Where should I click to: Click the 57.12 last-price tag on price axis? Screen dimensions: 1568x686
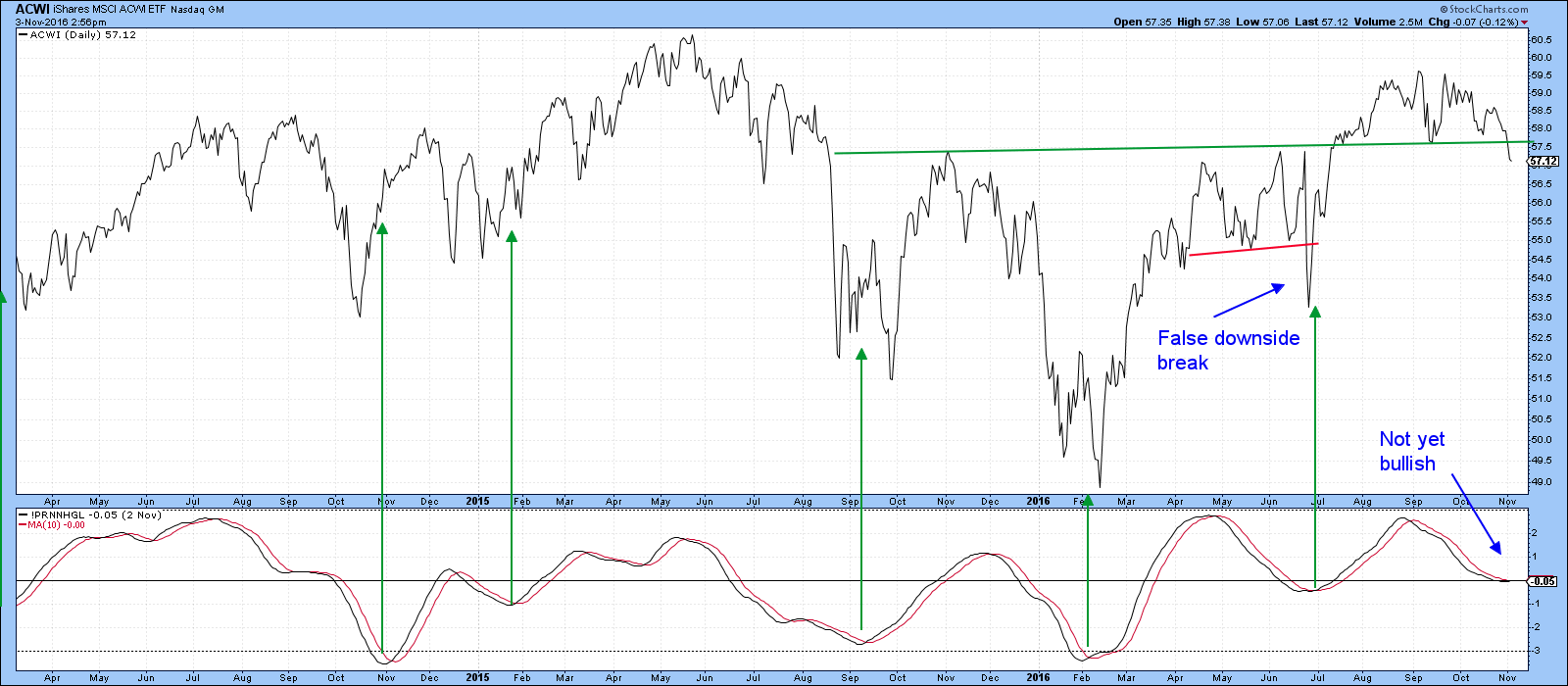click(x=1543, y=161)
